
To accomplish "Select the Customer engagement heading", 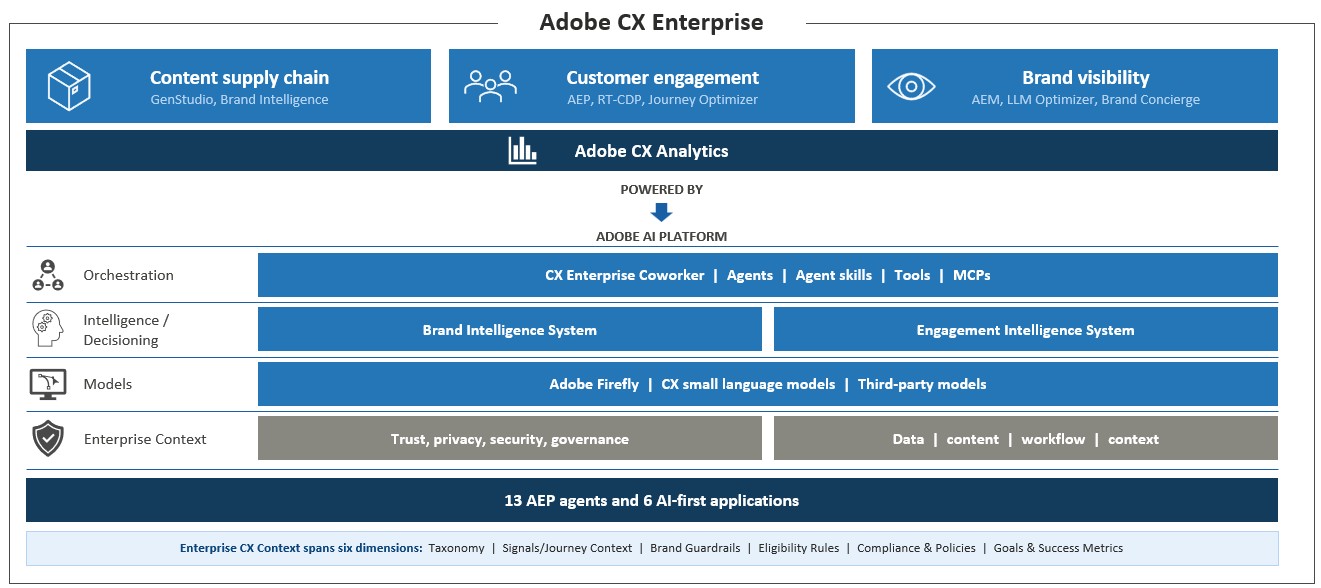I will point(662,78).
